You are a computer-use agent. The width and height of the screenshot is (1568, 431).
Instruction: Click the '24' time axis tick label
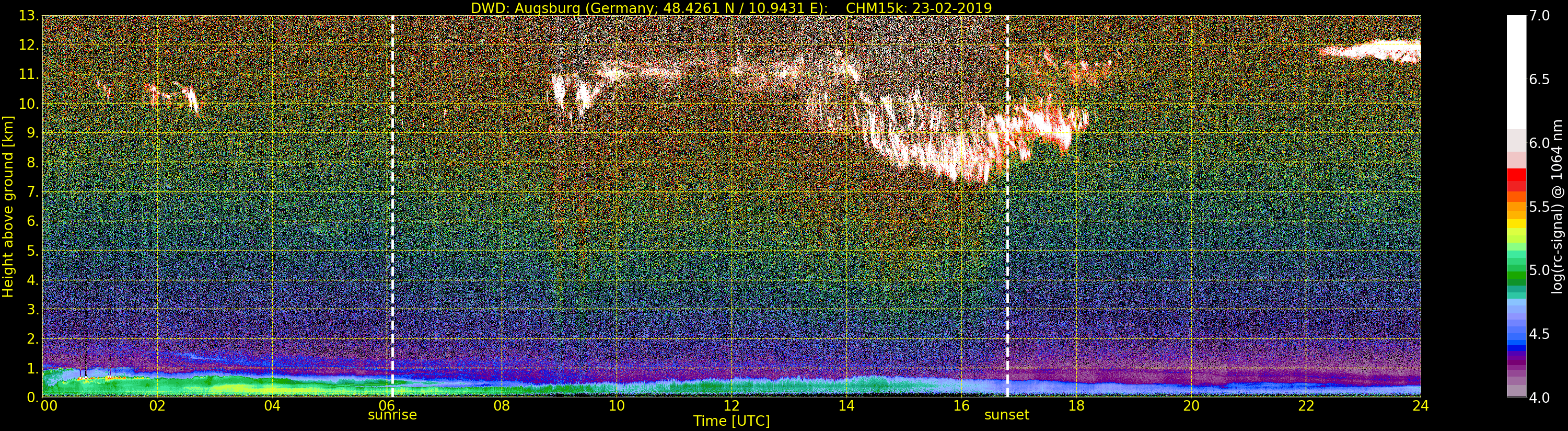pyautogui.click(x=1421, y=405)
